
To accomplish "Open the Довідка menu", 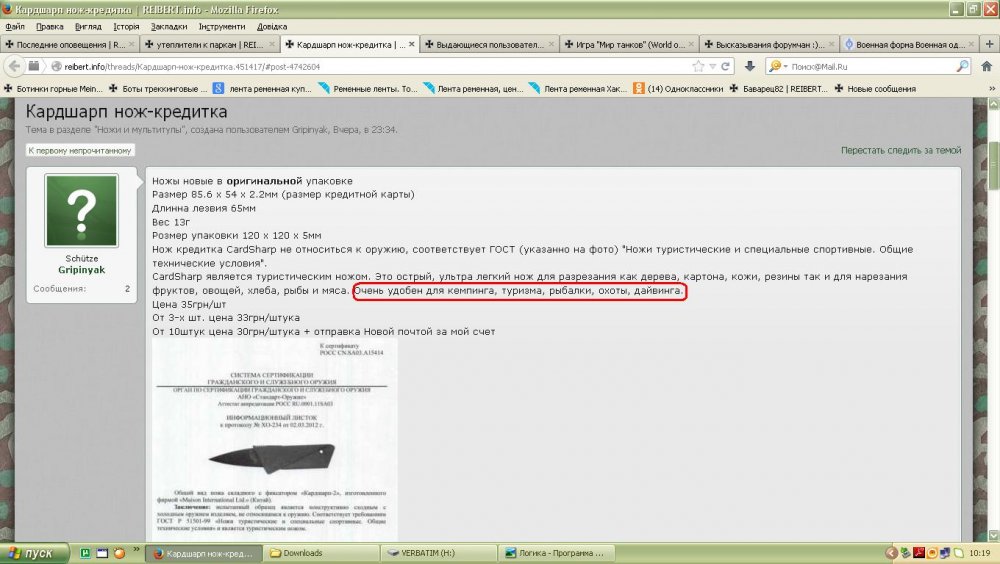I will coord(272,26).
